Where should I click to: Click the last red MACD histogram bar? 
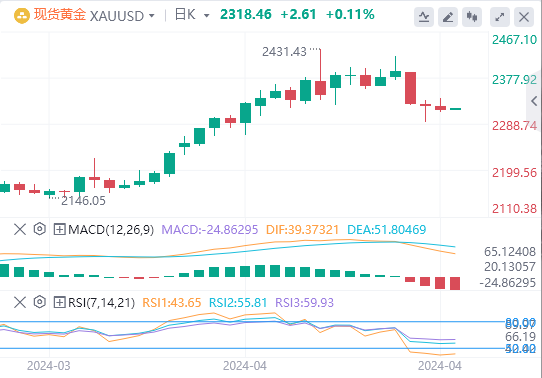(x=455, y=283)
